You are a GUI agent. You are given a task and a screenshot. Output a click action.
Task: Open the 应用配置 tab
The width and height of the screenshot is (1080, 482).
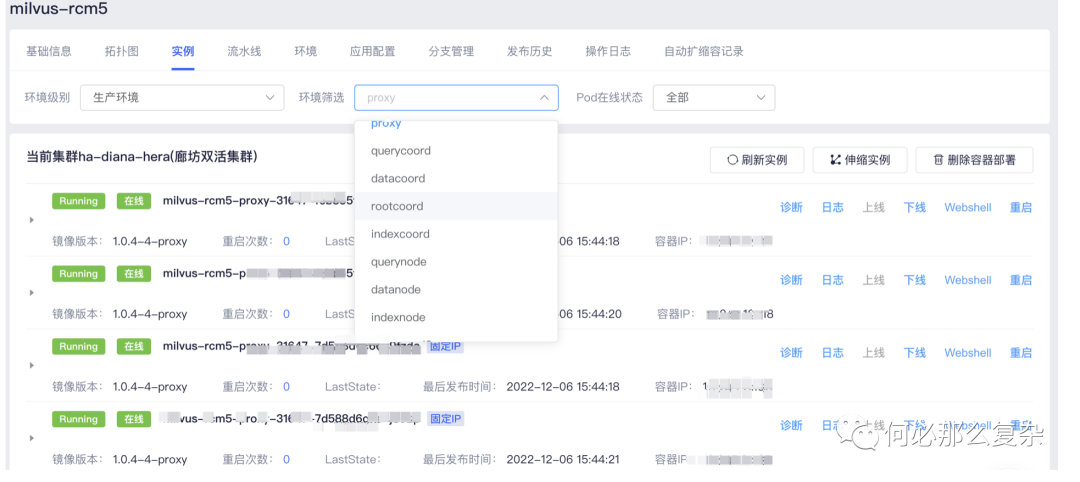point(373,52)
